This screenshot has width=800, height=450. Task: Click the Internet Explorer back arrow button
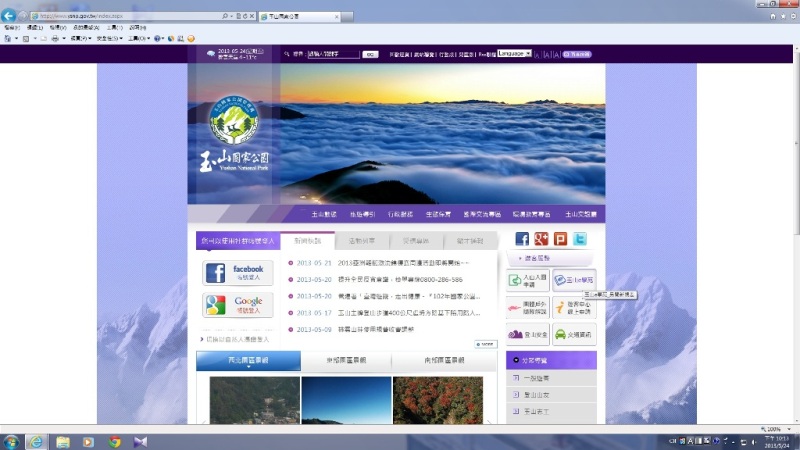tap(9, 16)
